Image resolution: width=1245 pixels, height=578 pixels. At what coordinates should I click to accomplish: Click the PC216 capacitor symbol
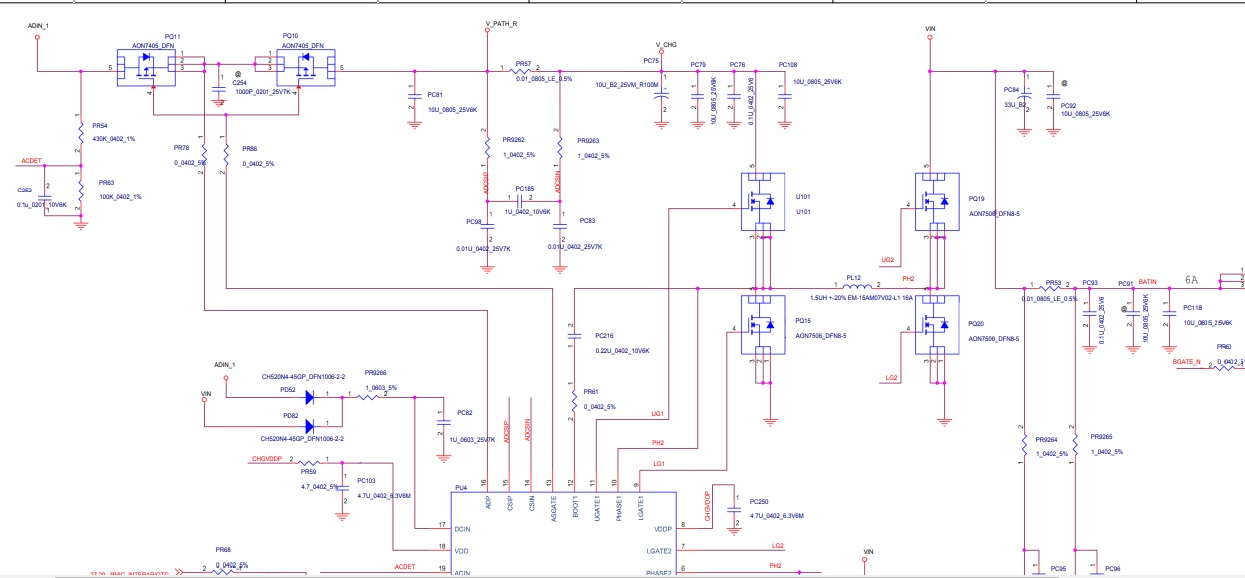click(573, 337)
